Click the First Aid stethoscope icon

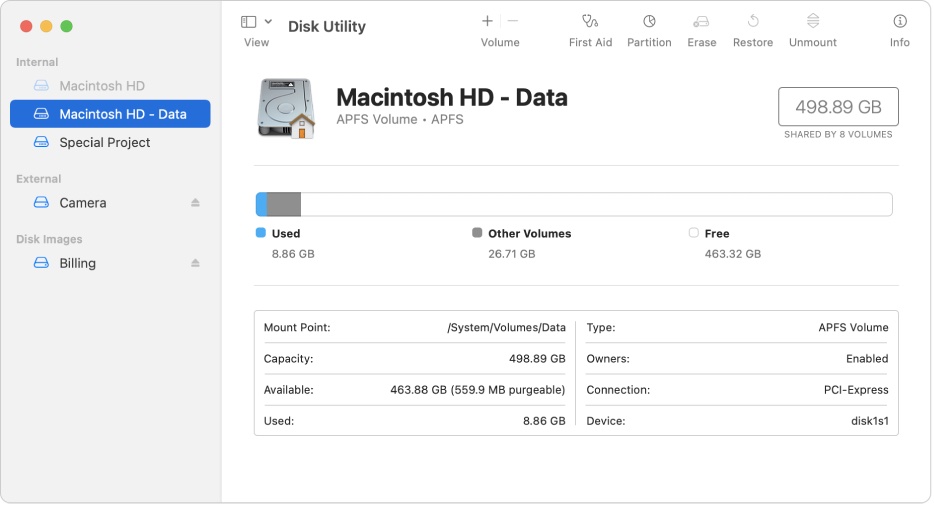pyautogui.click(x=590, y=21)
